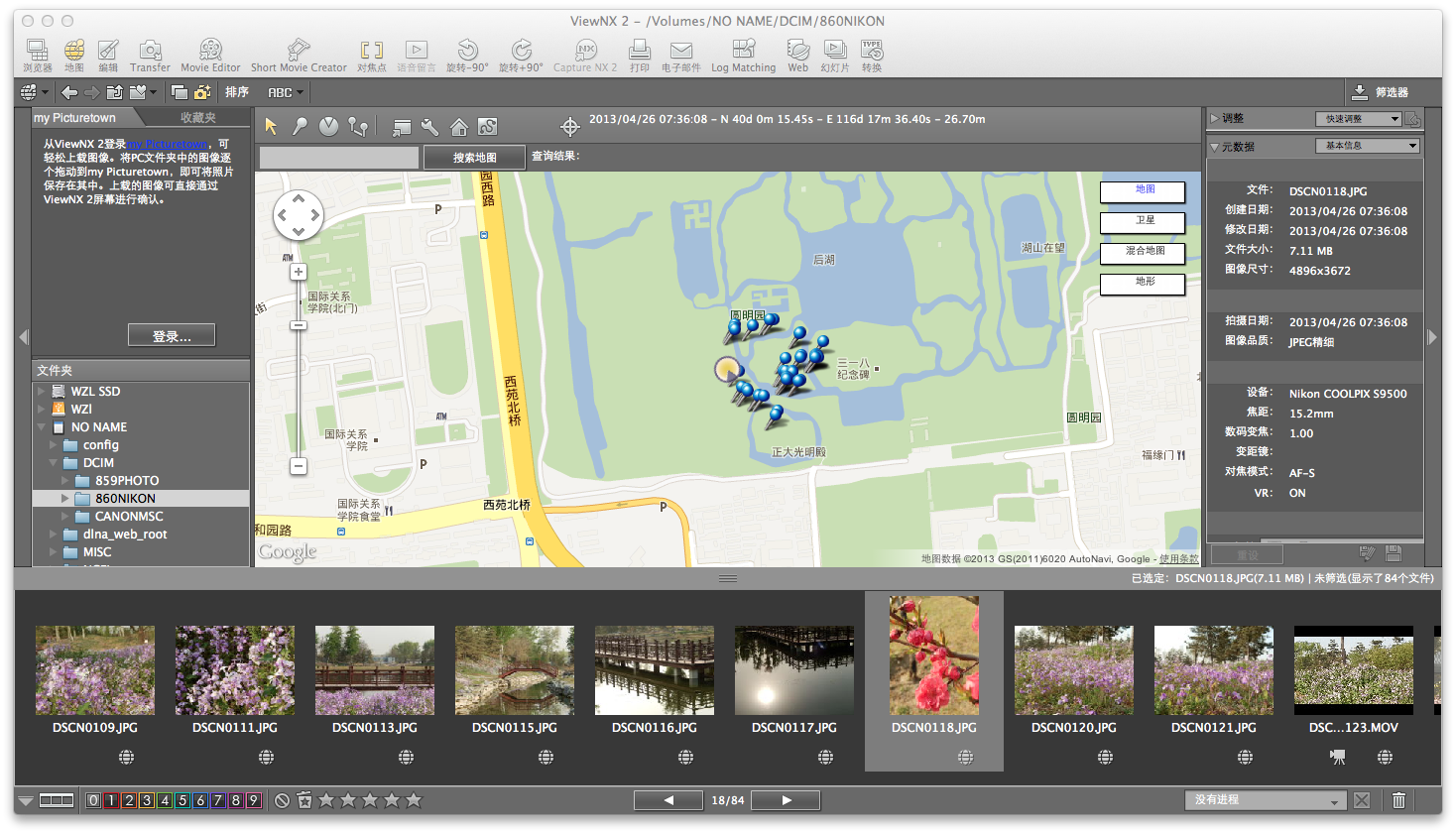The width and height of the screenshot is (1456, 834).
Task: Click the 搜索地图 search map button
Action: (474, 158)
